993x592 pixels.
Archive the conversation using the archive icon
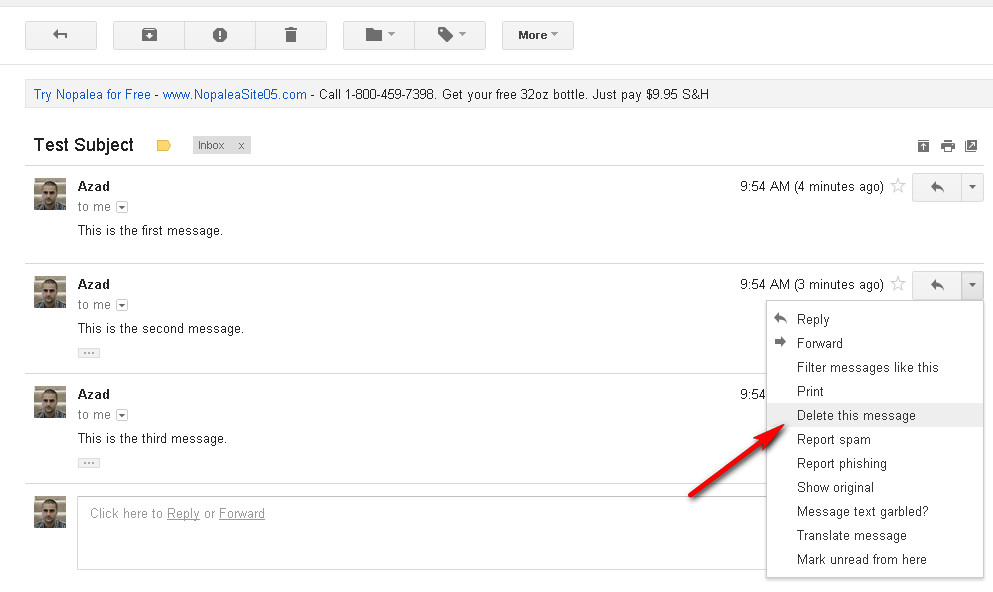pyautogui.click(x=149, y=35)
